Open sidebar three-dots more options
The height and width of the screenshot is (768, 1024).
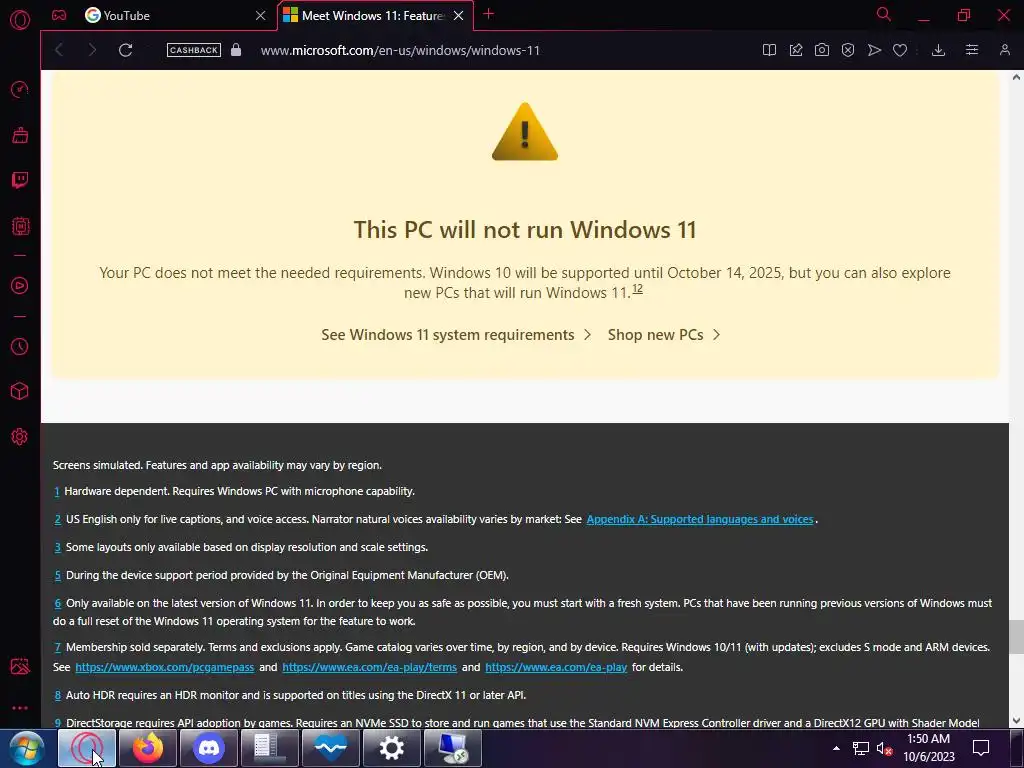(x=20, y=708)
